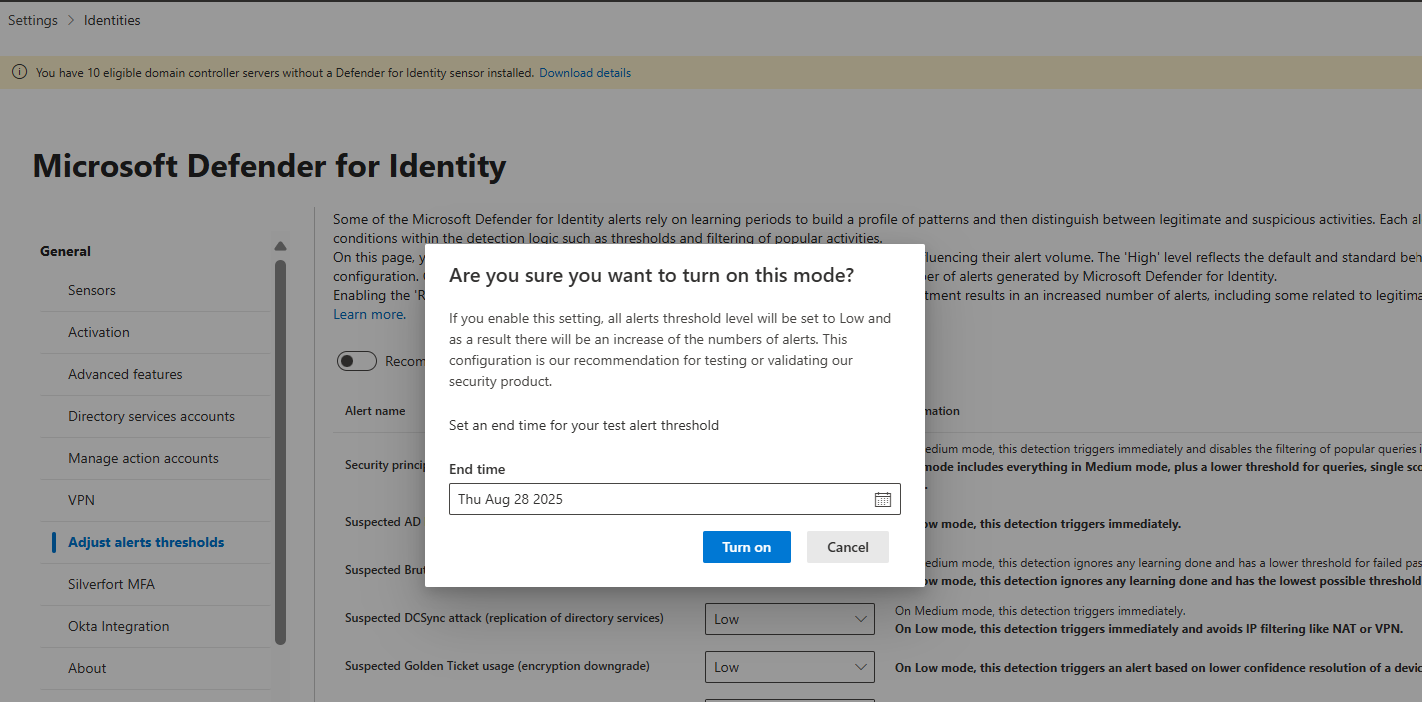Select Manage action accounts
The width and height of the screenshot is (1422, 702).
click(x=143, y=458)
